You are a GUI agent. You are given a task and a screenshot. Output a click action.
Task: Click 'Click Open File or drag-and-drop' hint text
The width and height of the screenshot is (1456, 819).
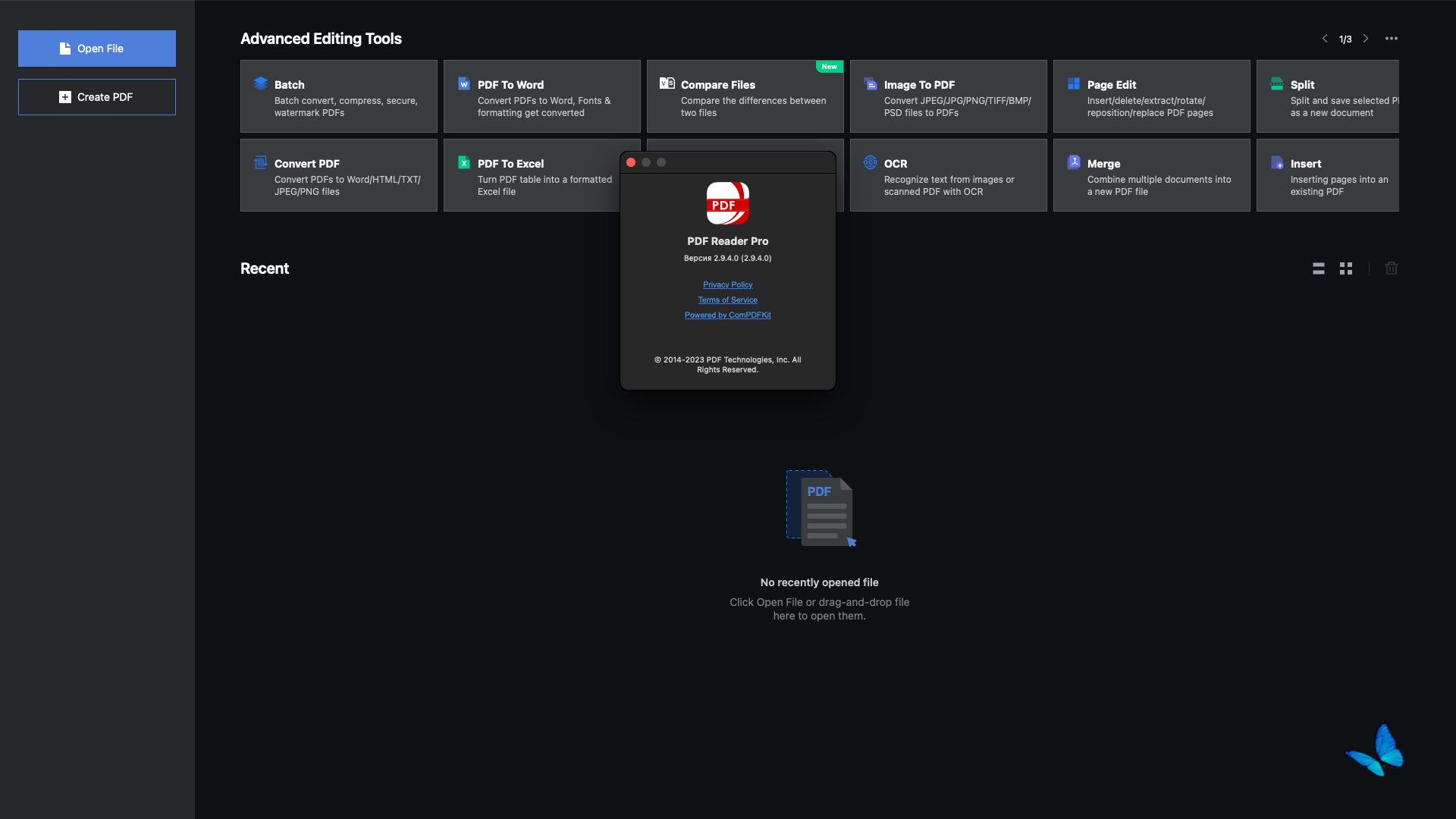(x=820, y=609)
